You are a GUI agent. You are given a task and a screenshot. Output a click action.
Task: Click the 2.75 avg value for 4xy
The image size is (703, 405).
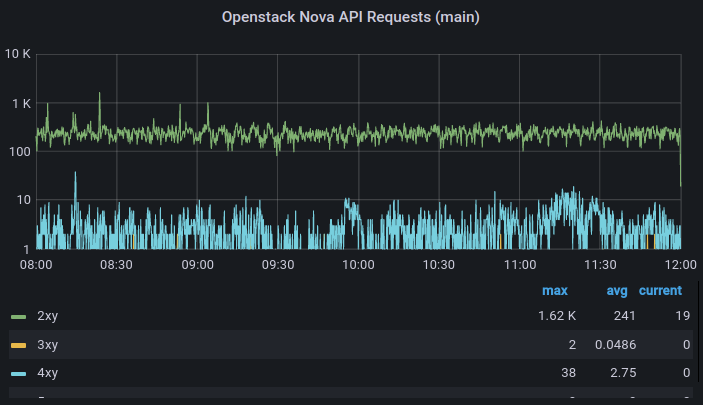click(x=623, y=373)
